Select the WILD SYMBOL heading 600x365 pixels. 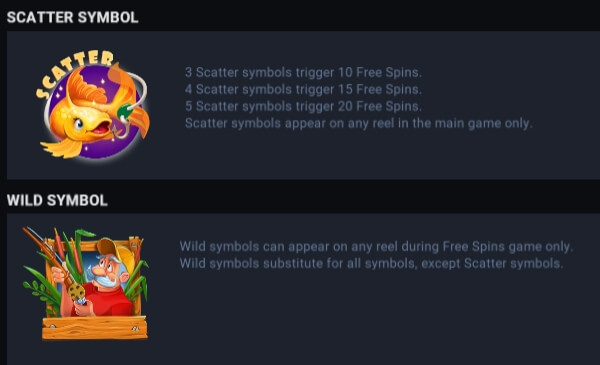coord(57,200)
